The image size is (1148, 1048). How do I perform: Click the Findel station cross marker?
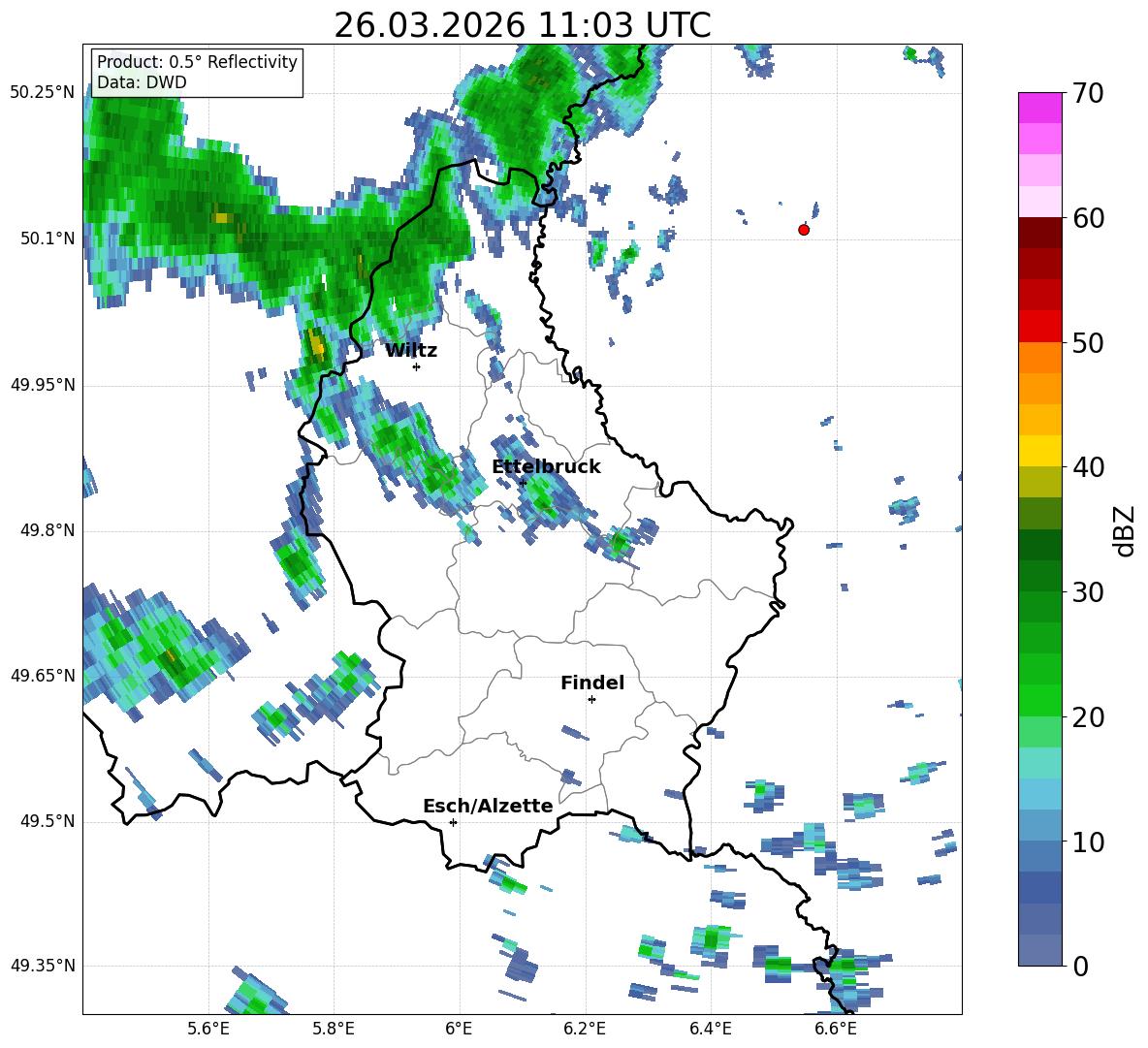click(591, 700)
